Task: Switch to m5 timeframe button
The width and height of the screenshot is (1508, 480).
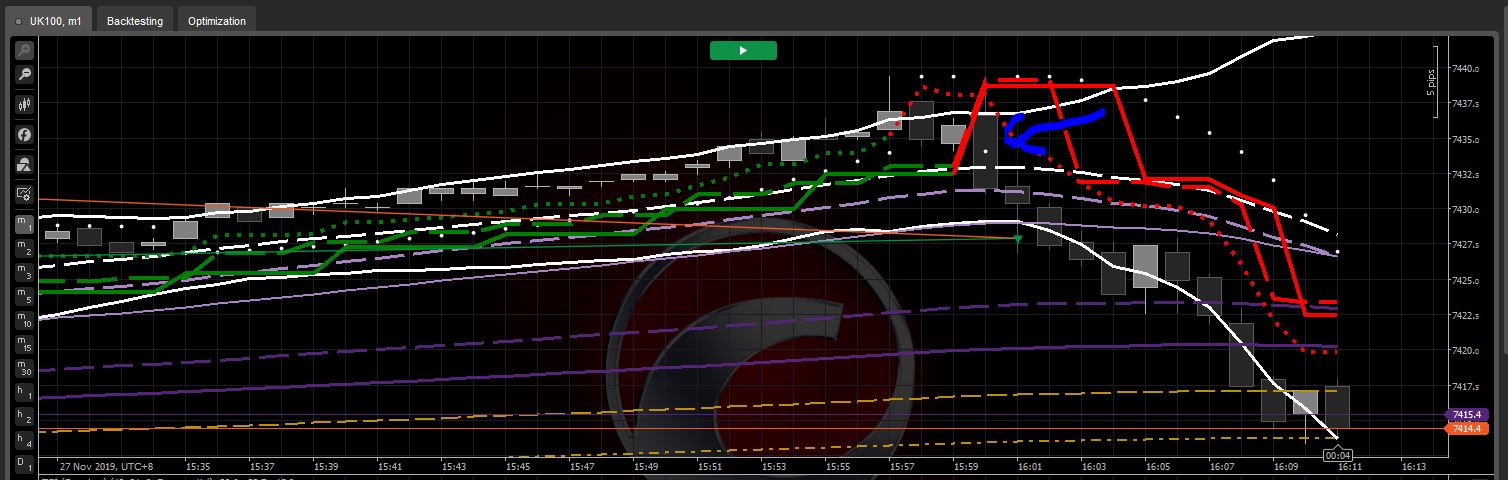Action: (24, 296)
